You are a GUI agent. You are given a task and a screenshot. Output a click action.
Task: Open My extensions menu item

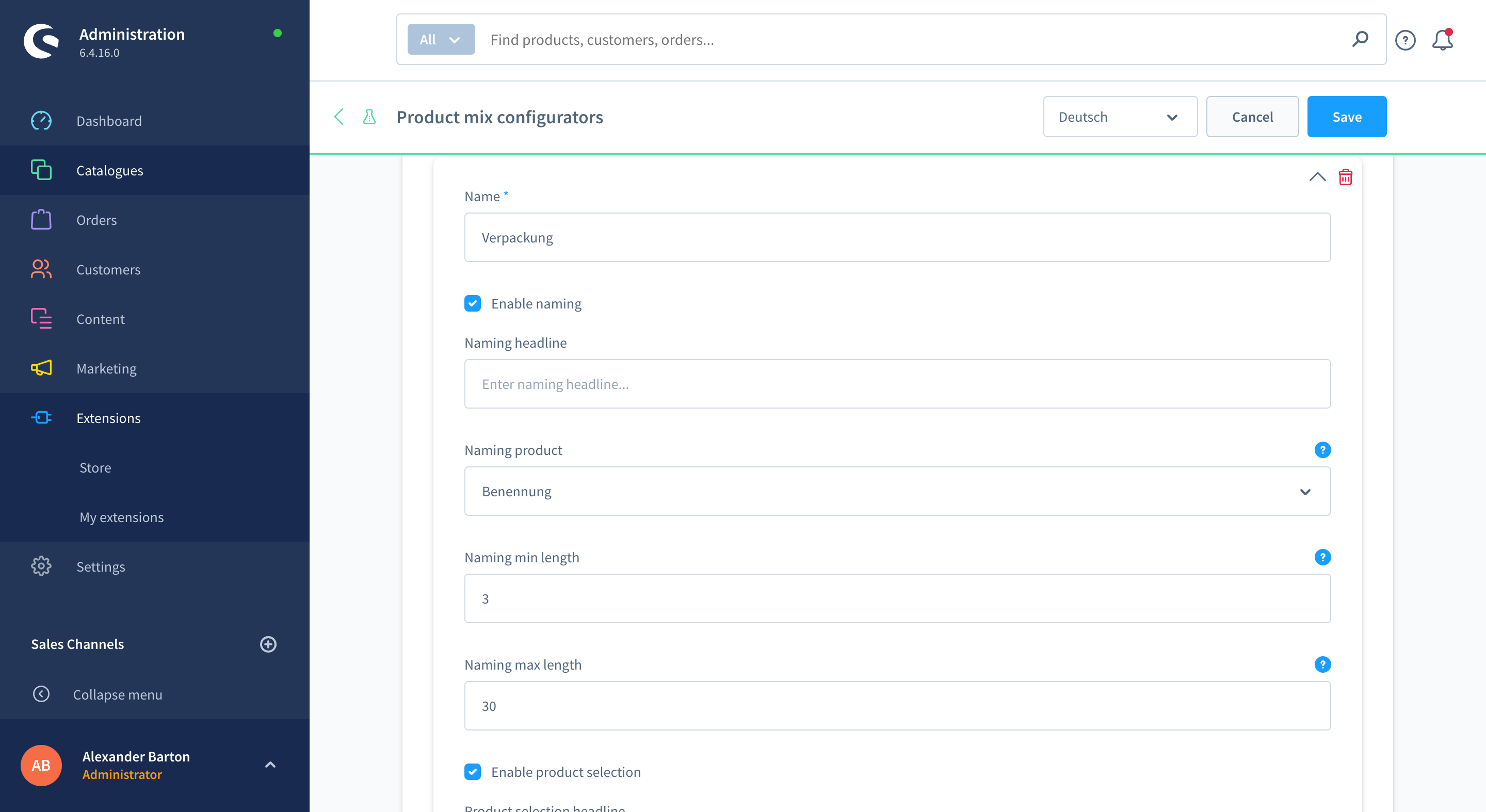122,517
